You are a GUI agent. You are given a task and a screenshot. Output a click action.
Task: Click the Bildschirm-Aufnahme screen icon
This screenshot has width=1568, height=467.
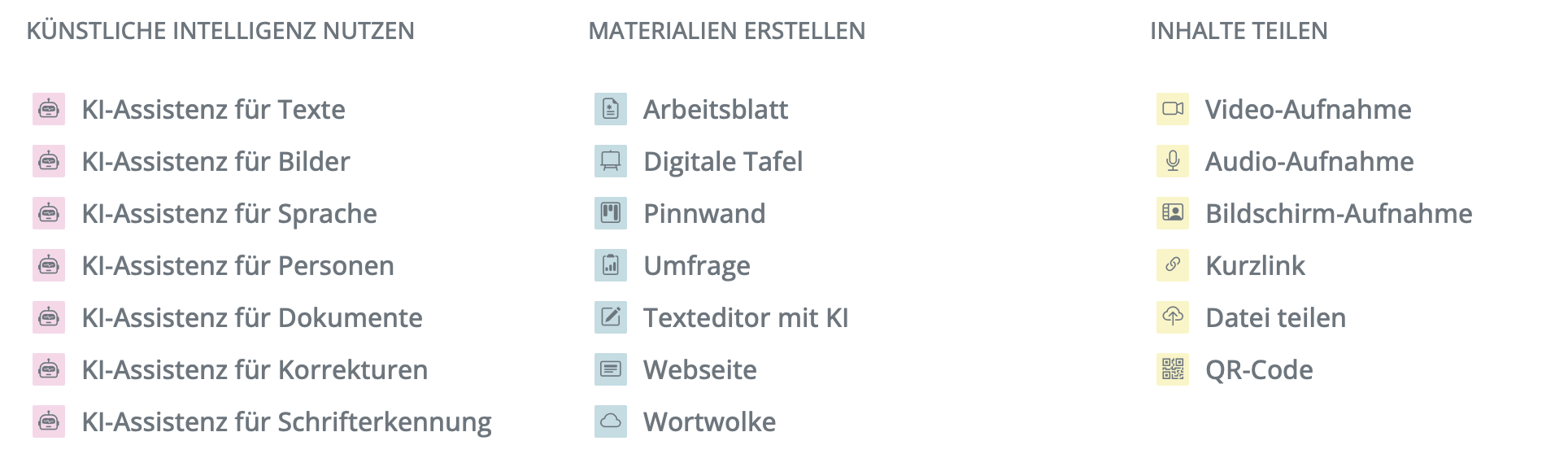tap(1173, 213)
